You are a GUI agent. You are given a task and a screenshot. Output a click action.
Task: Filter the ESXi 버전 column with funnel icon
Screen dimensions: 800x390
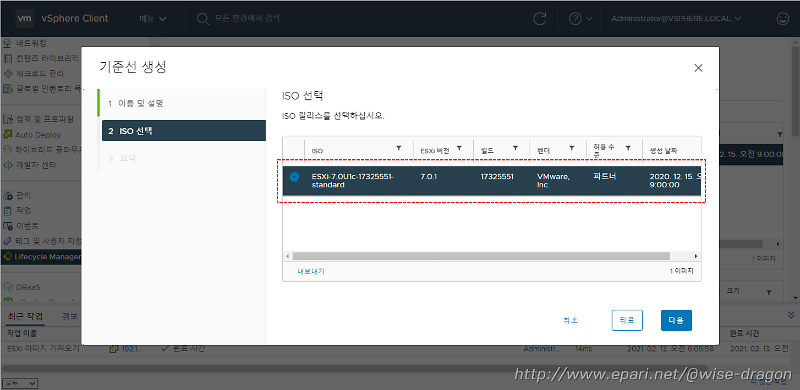point(459,148)
